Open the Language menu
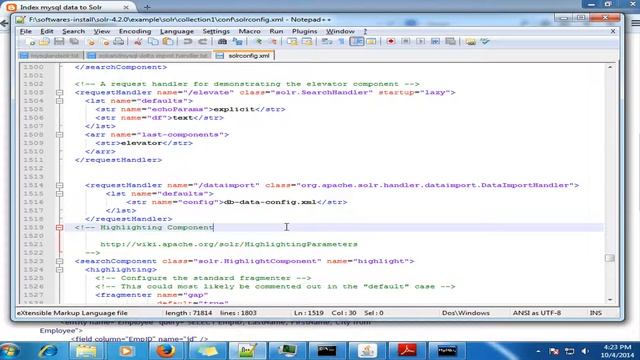Screen dimensions: 640x360 177,31
